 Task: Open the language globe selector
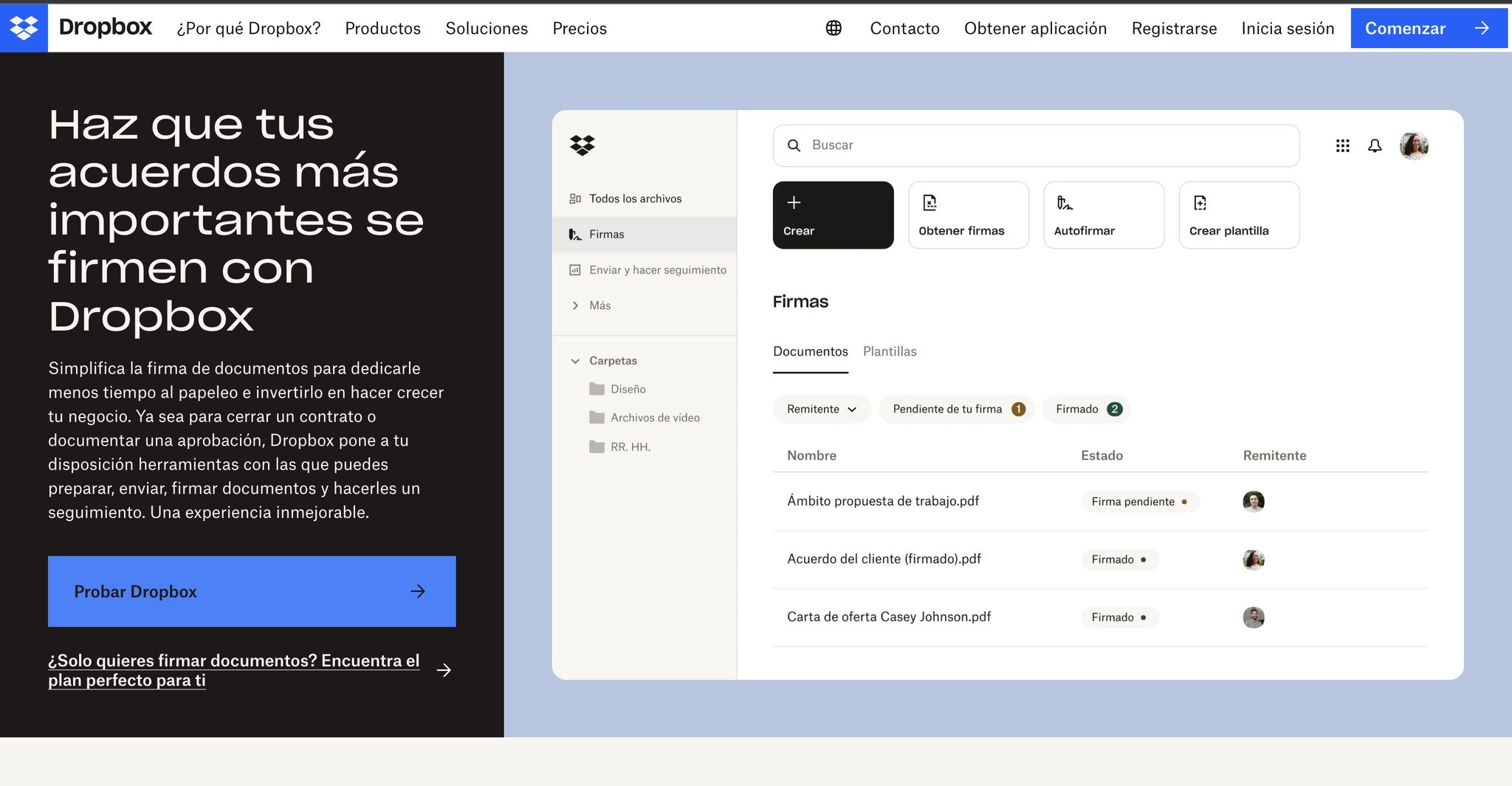tap(834, 28)
